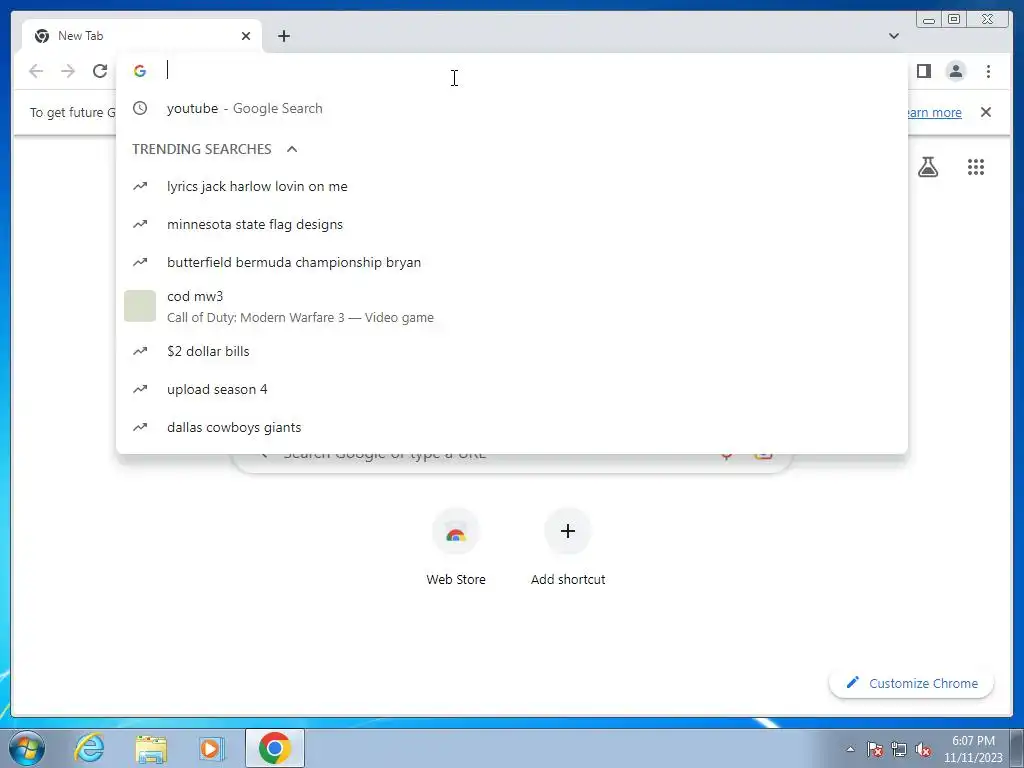
Task: Select 'butterfield bermuda championship bryan' suggestion
Action: tap(511, 262)
